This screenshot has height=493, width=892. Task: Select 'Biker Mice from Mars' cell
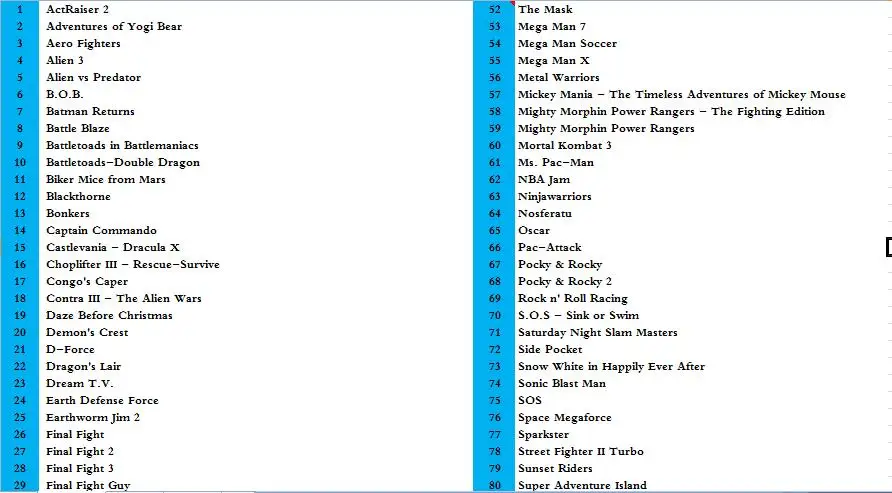coord(106,180)
